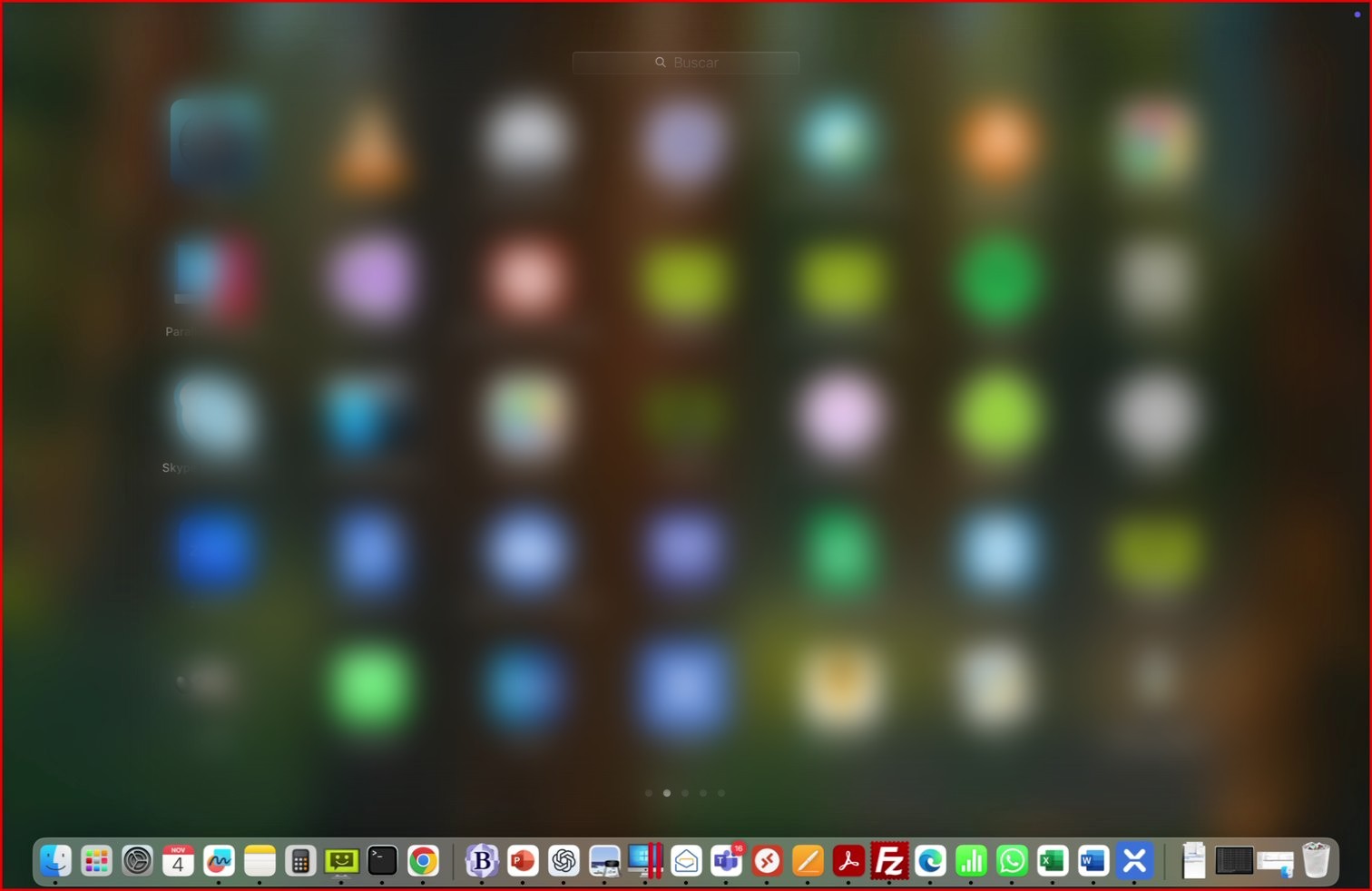Open the Trash in the dock
Image resolution: width=1372 pixels, height=891 pixels.
click(1316, 860)
